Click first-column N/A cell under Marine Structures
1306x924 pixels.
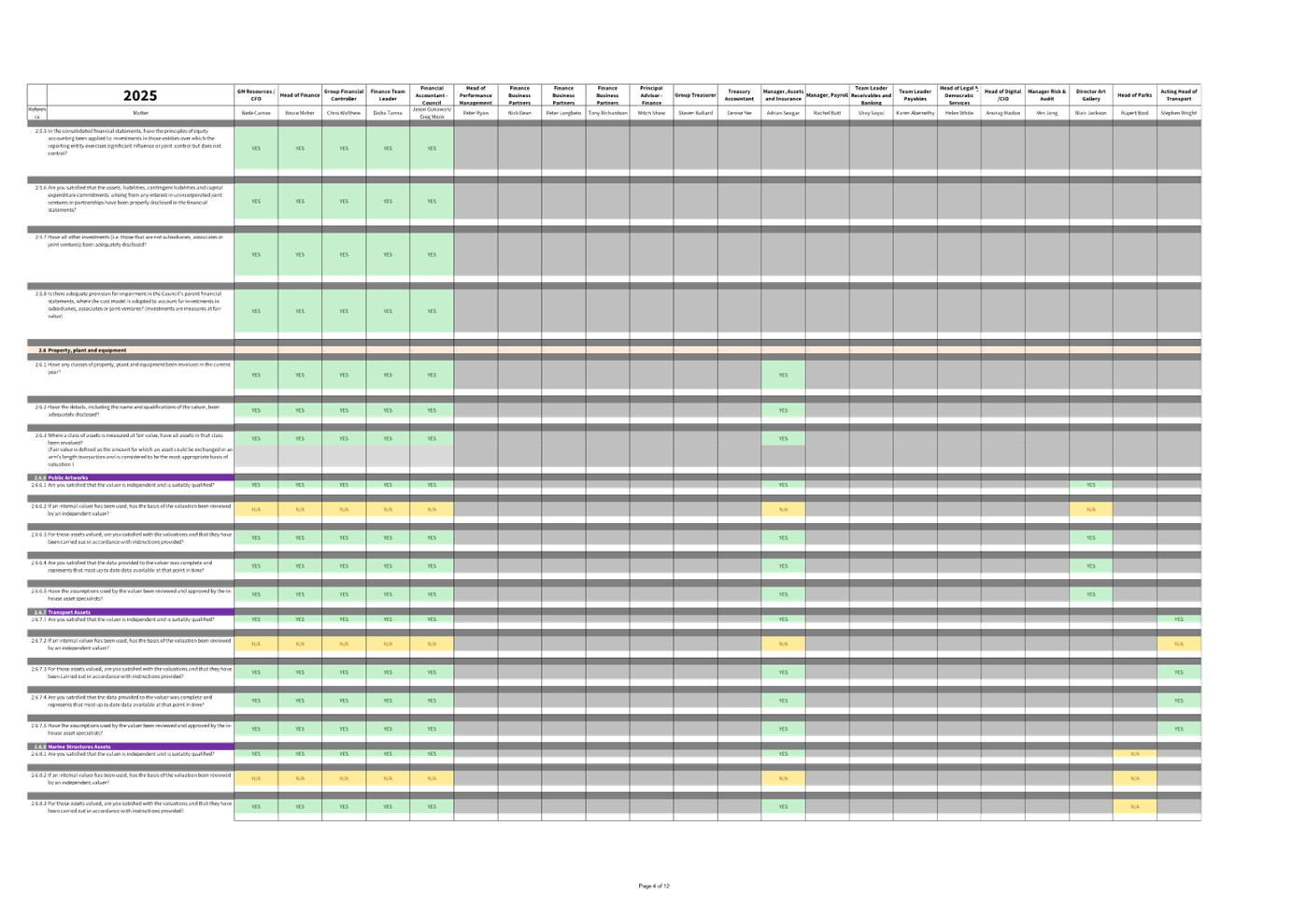click(x=256, y=778)
